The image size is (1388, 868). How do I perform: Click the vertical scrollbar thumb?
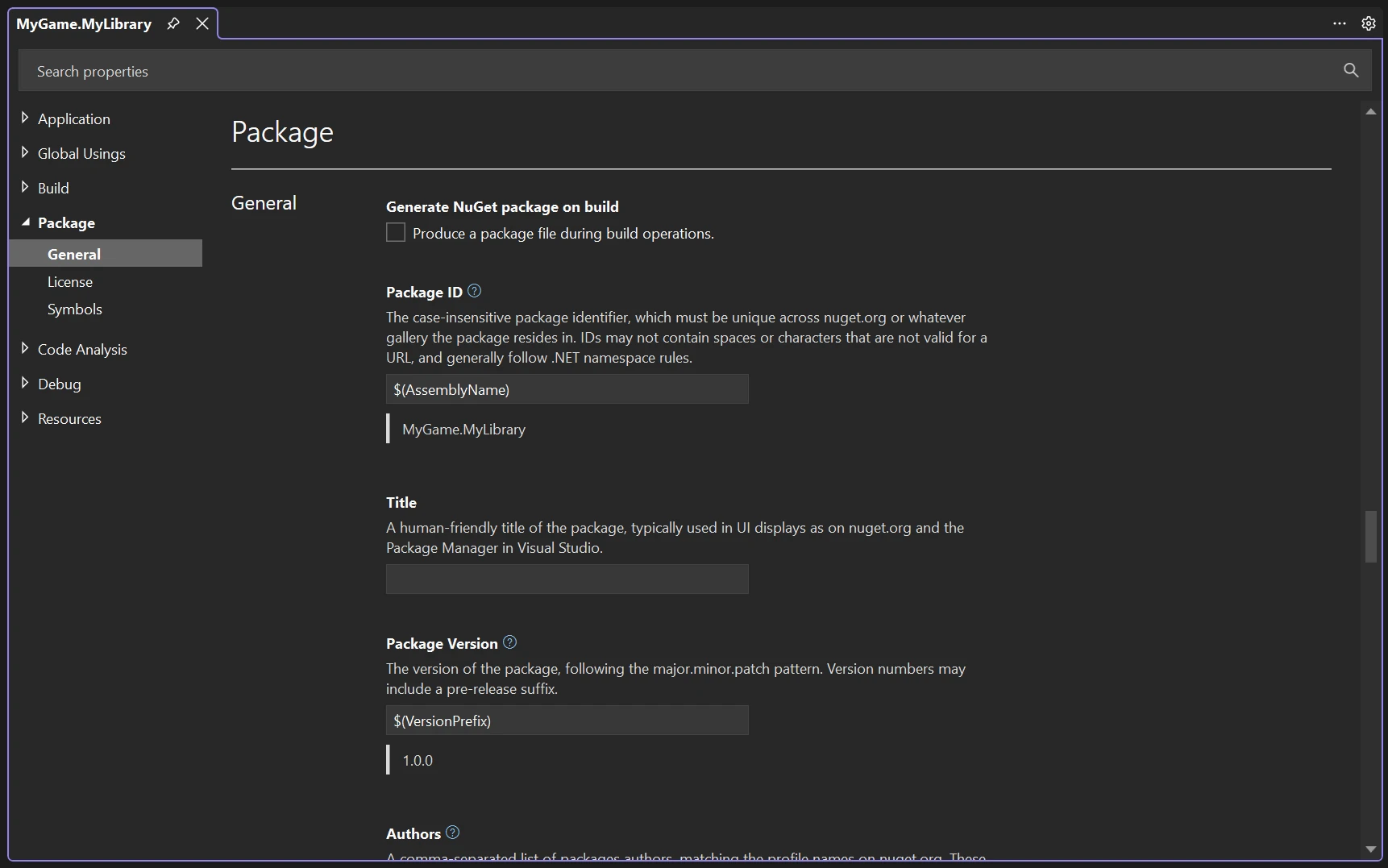pos(1371,537)
